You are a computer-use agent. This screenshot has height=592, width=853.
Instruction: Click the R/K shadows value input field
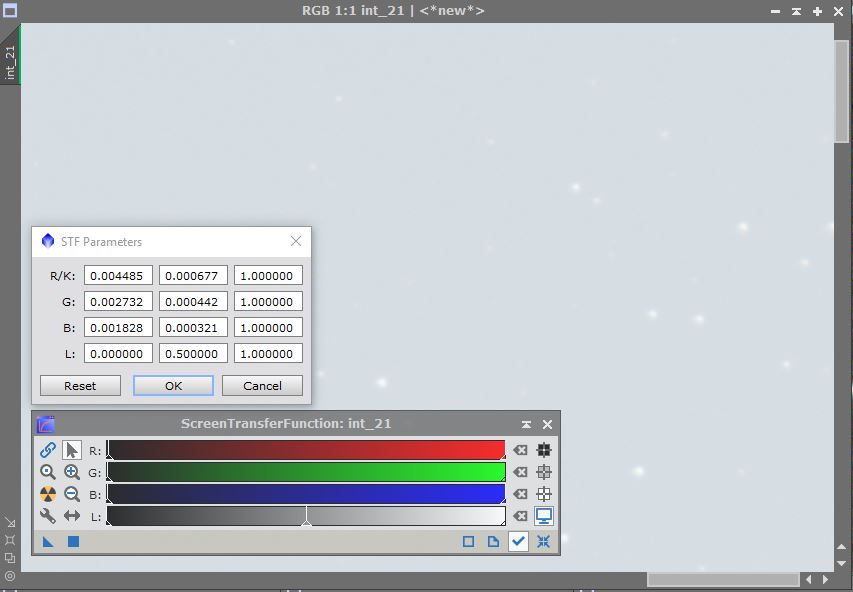(x=118, y=276)
